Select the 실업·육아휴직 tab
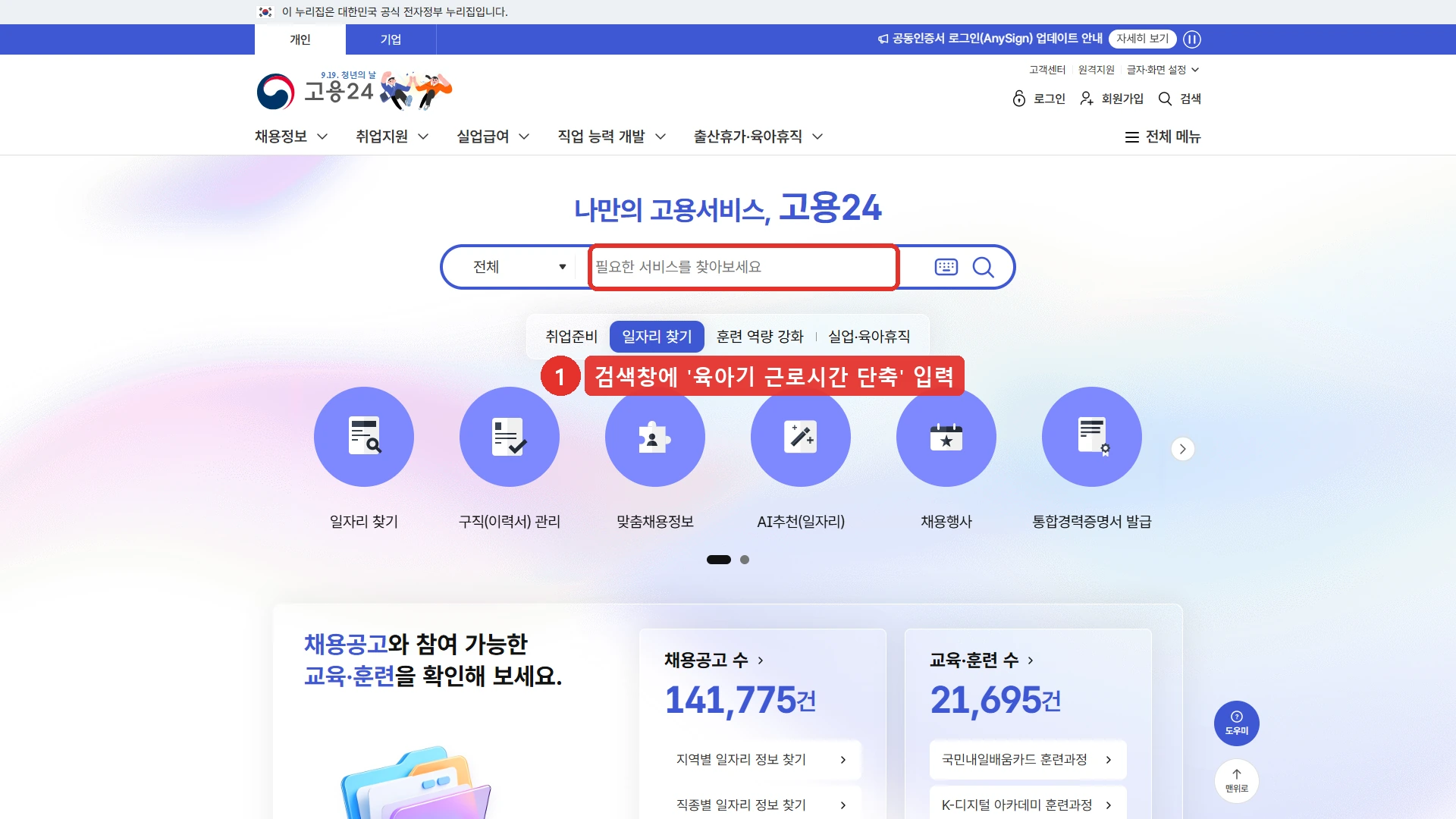Image resolution: width=1456 pixels, height=819 pixels. (869, 337)
